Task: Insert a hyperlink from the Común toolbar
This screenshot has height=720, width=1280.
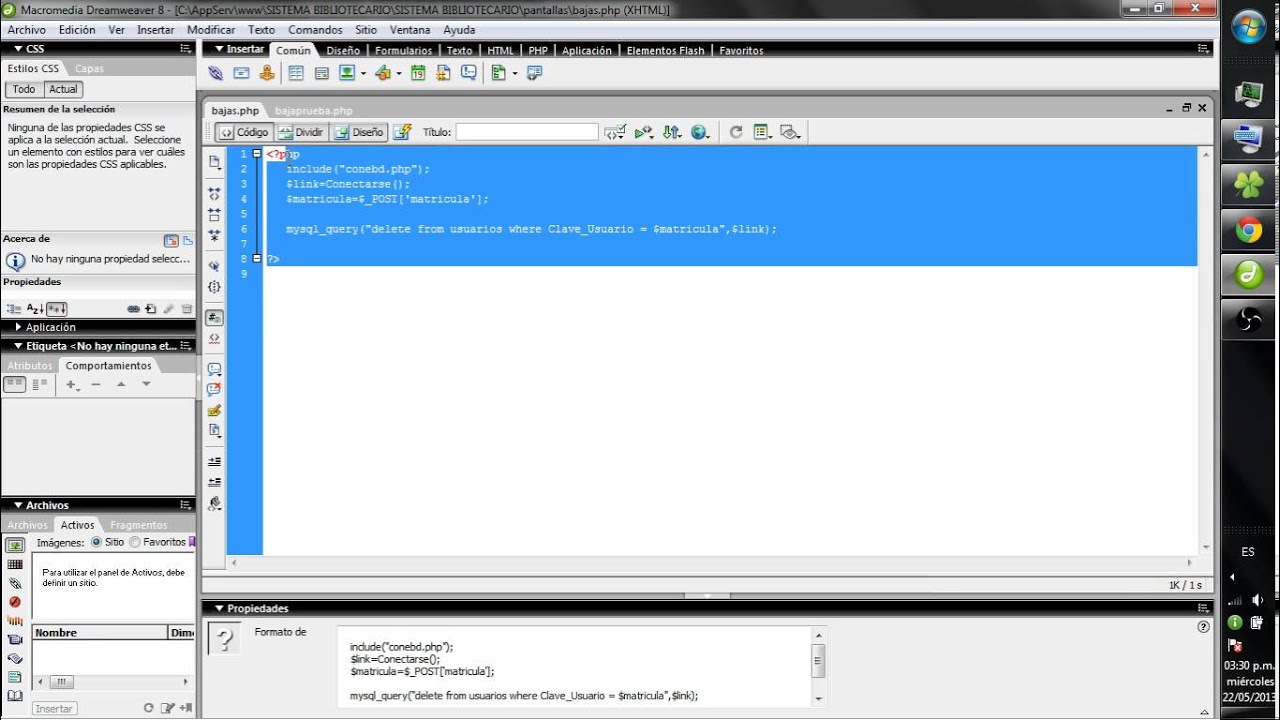Action: [x=215, y=73]
